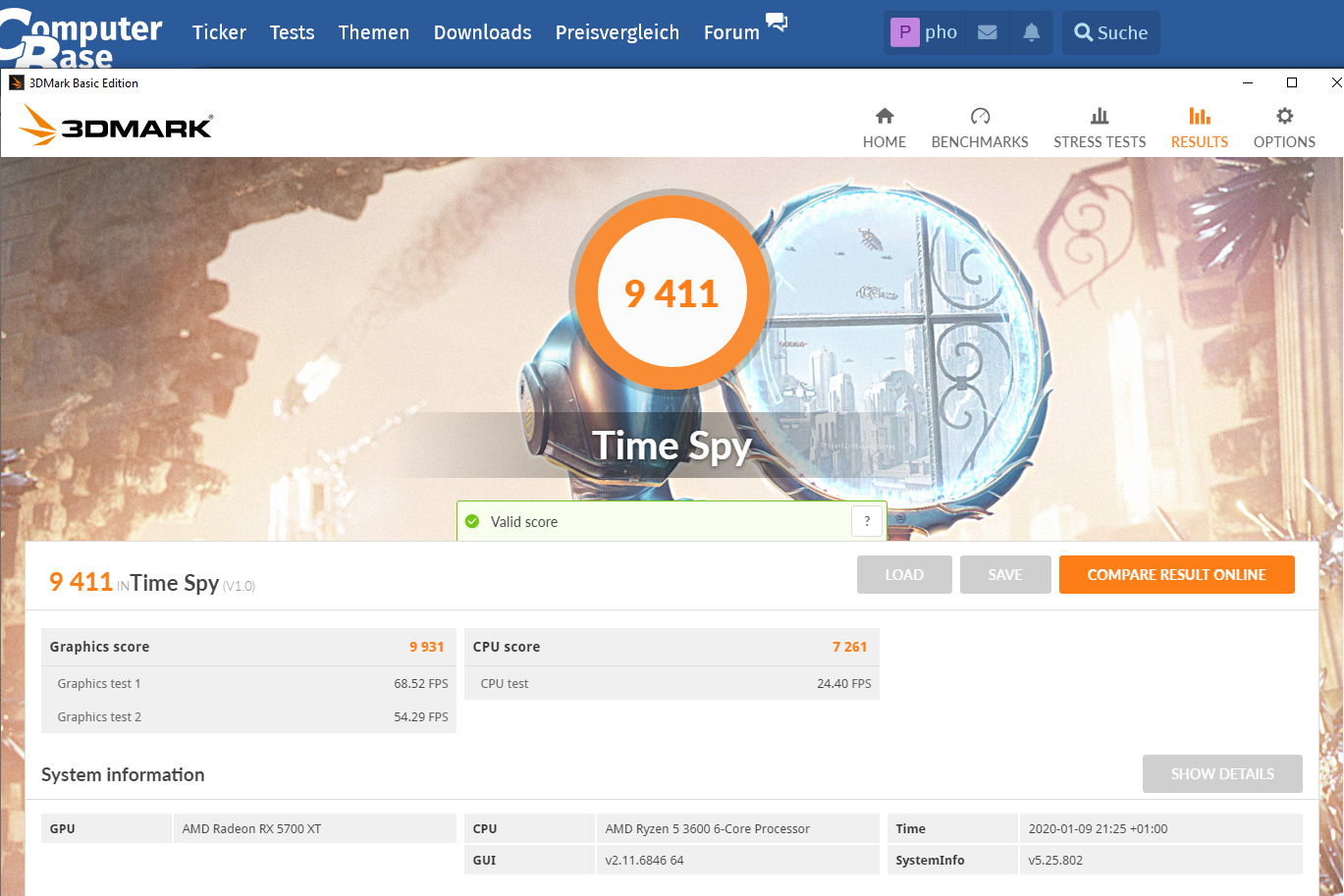Screen dimensions: 1344x896
Task: Click the forum speech bubbles icon
Action: (x=777, y=23)
